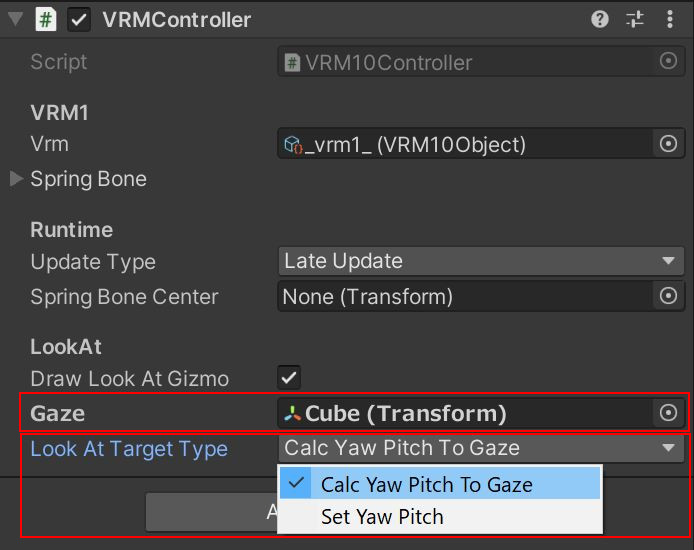Open the VRMController three-dot context menu
This screenshot has width=694, height=550.
pyautogui.click(x=670, y=19)
